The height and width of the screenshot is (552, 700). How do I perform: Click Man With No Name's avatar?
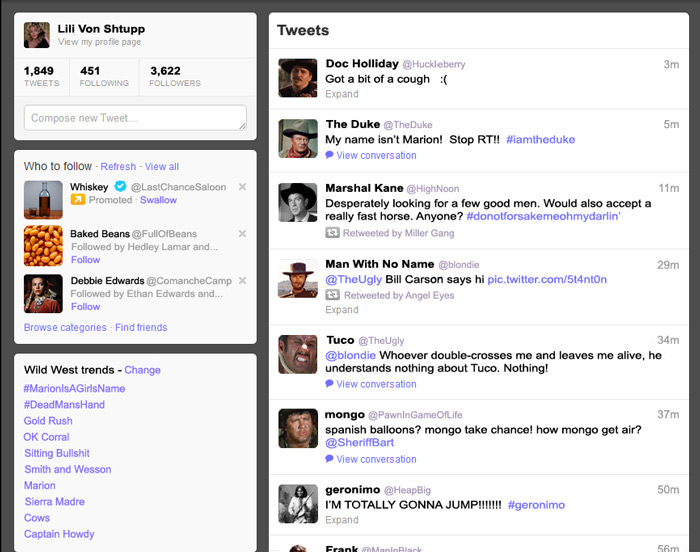pyautogui.click(x=298, y=278)
